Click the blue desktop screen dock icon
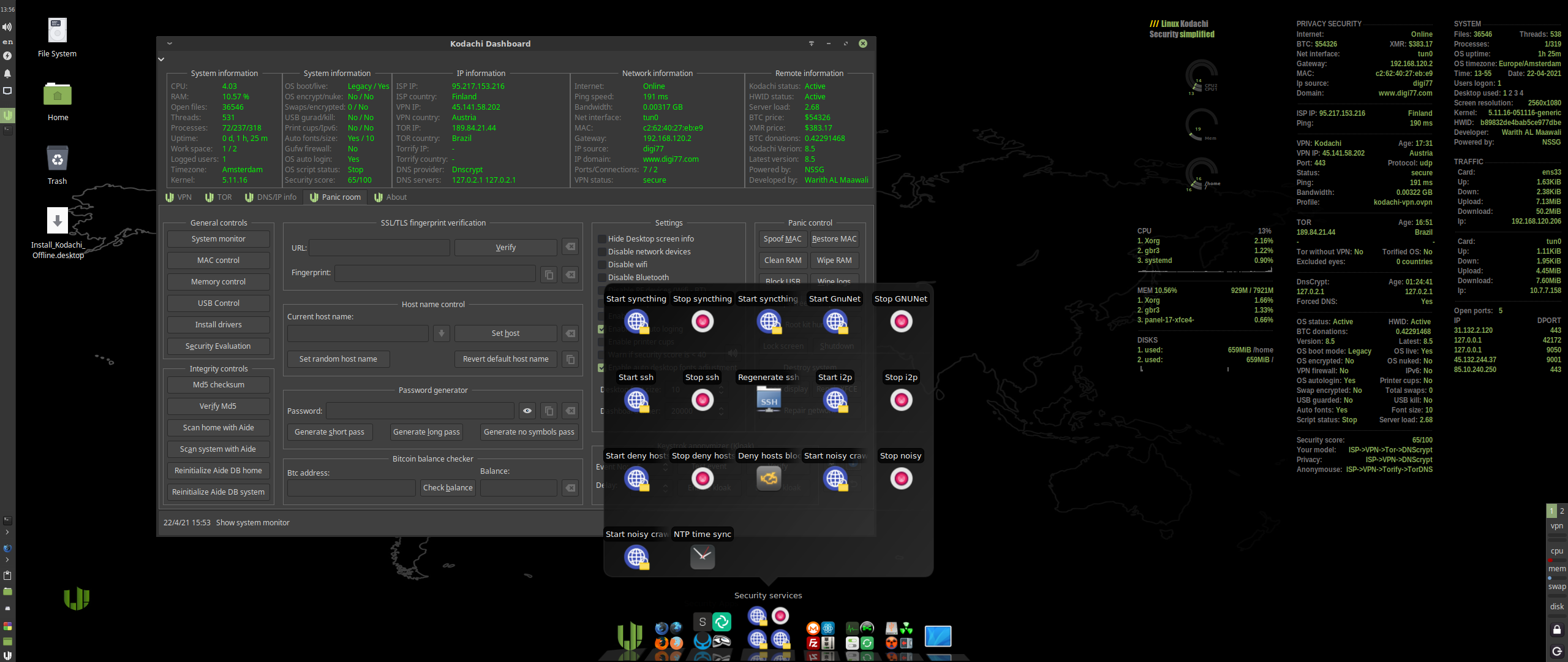The image size is (1568, 662). coord(938,636)
